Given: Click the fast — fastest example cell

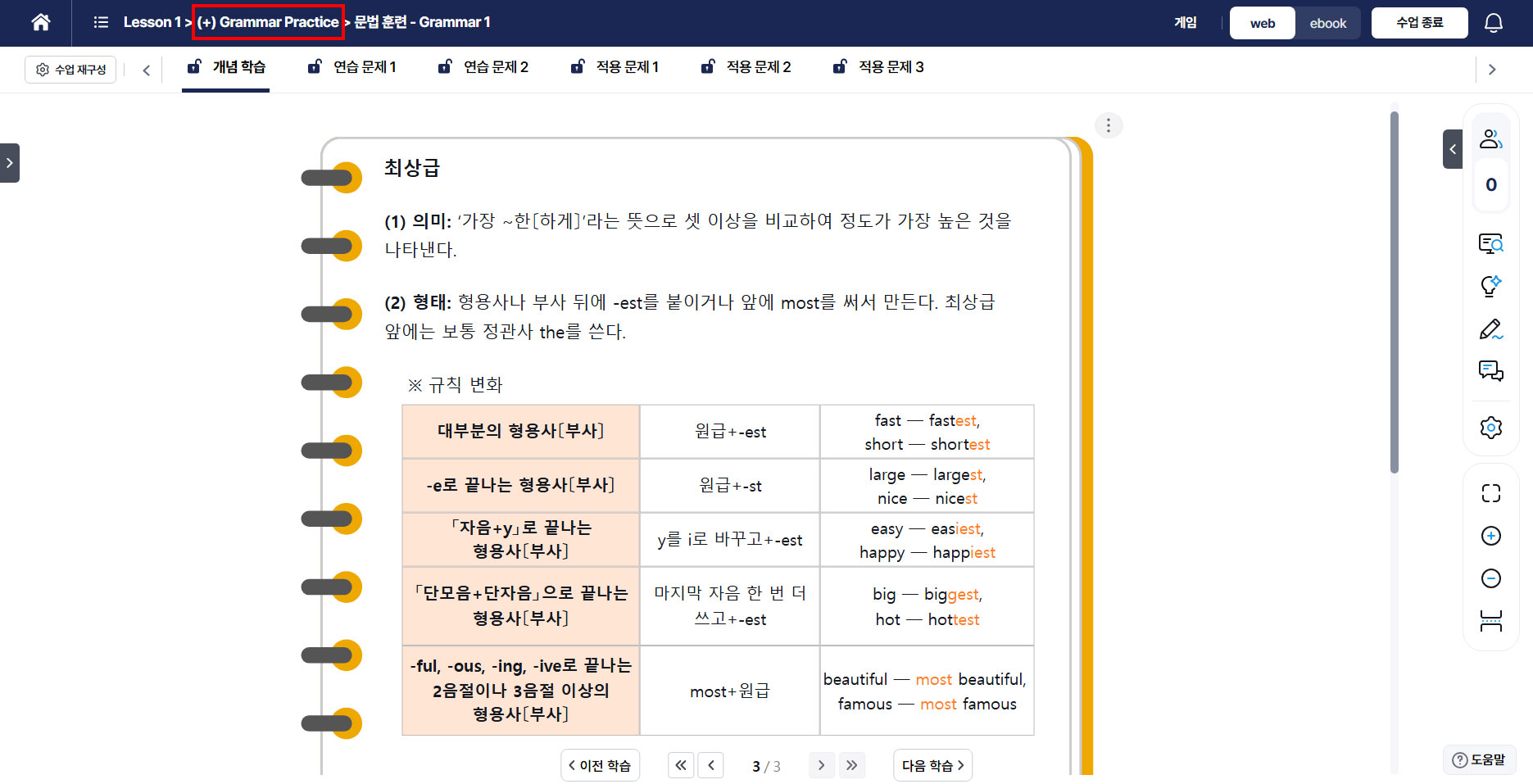Looking at the screenshot, I should [928, 432].
